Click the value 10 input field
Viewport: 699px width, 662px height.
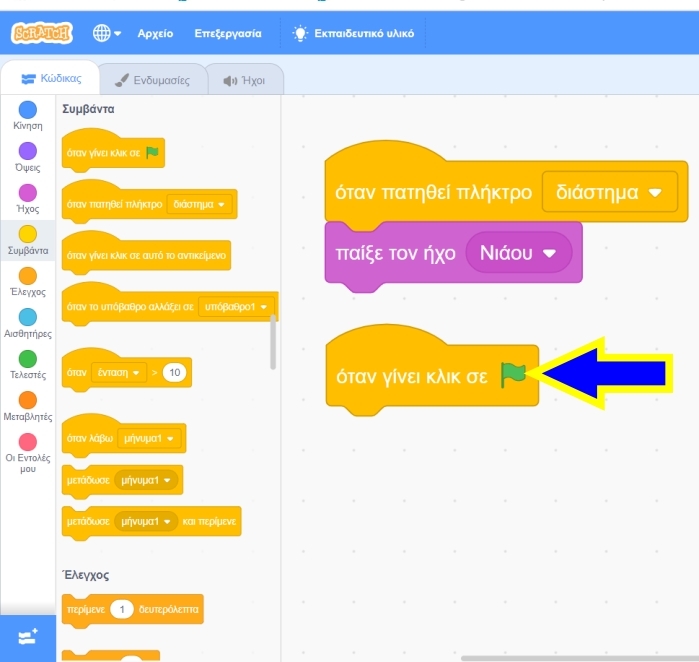[x=175, y=373]
